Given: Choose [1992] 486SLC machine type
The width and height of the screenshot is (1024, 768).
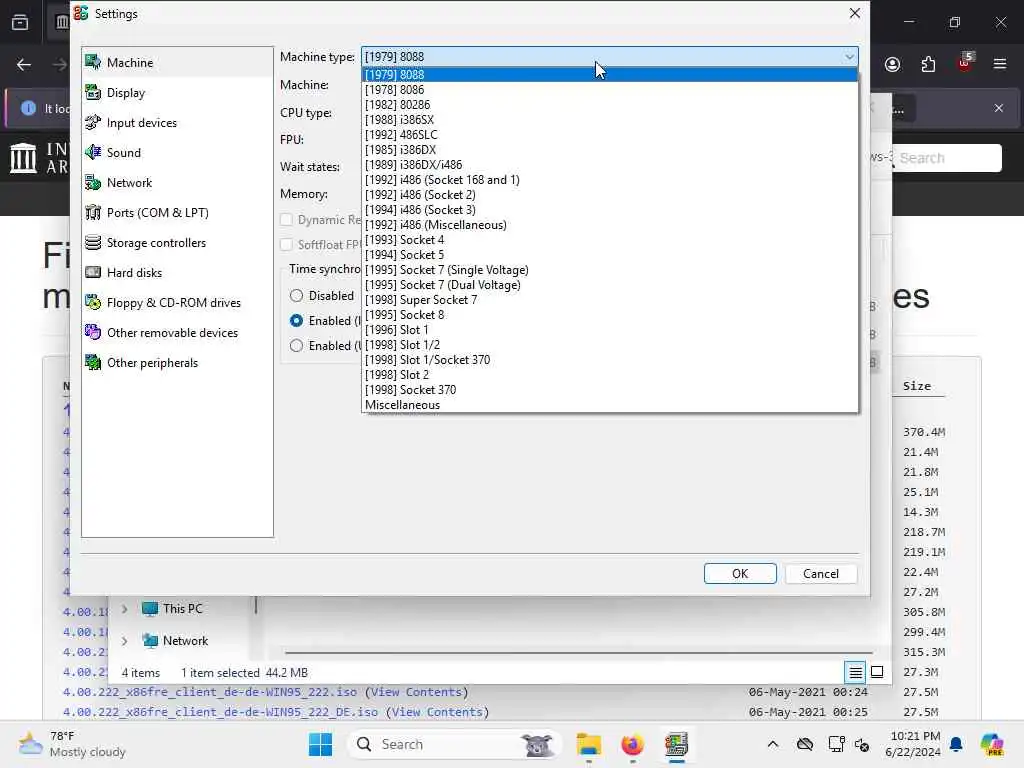Looking at the screenshot, I should tap(610, 135).
